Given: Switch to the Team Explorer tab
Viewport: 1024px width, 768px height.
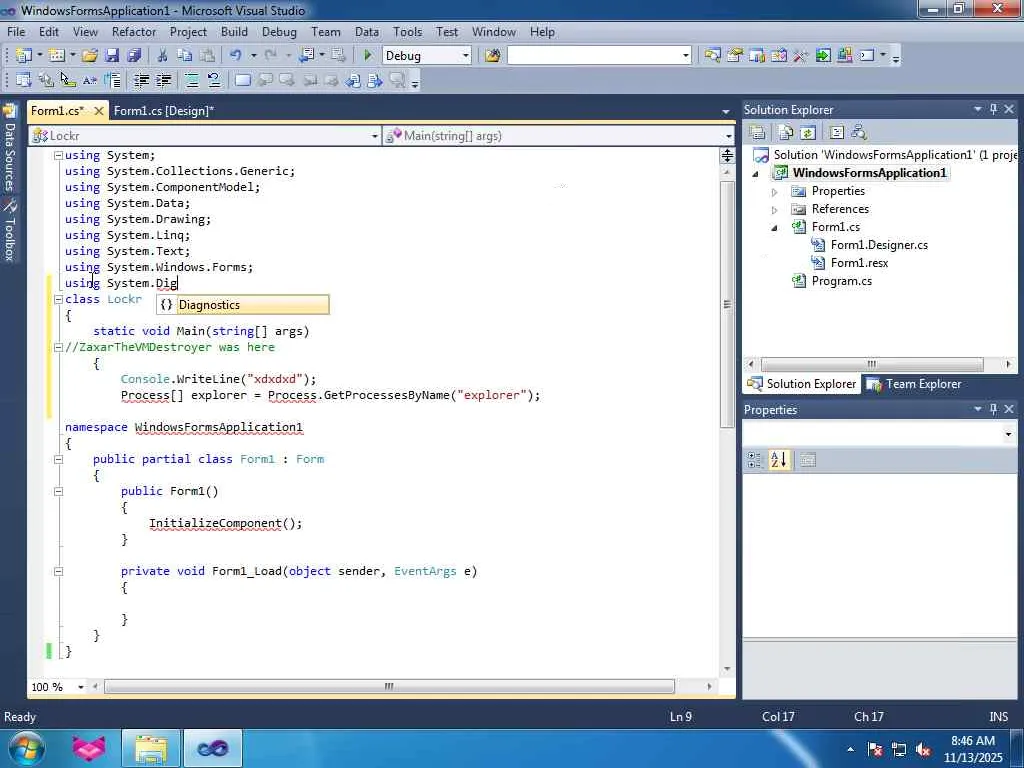Looking at the screenshot, I should coord(914,384).
